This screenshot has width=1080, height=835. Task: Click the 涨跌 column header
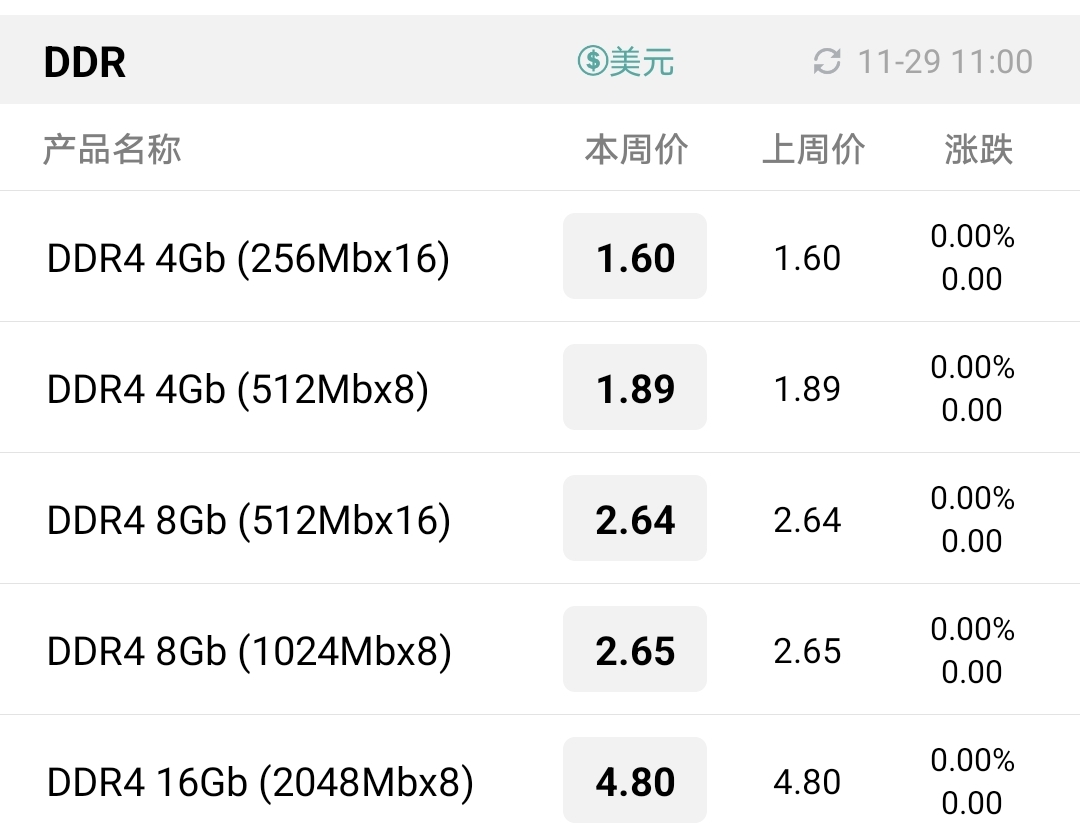978,150
